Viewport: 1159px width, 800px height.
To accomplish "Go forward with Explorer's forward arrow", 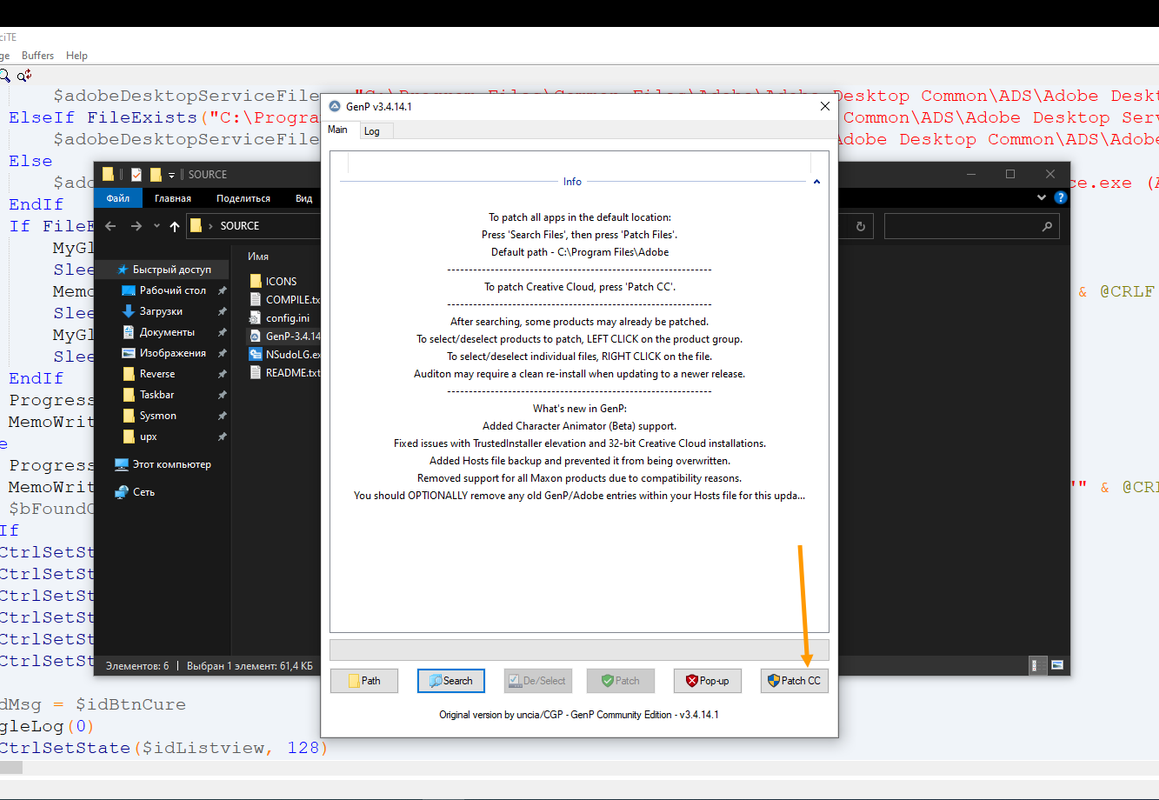I will [x=136, y=226].
